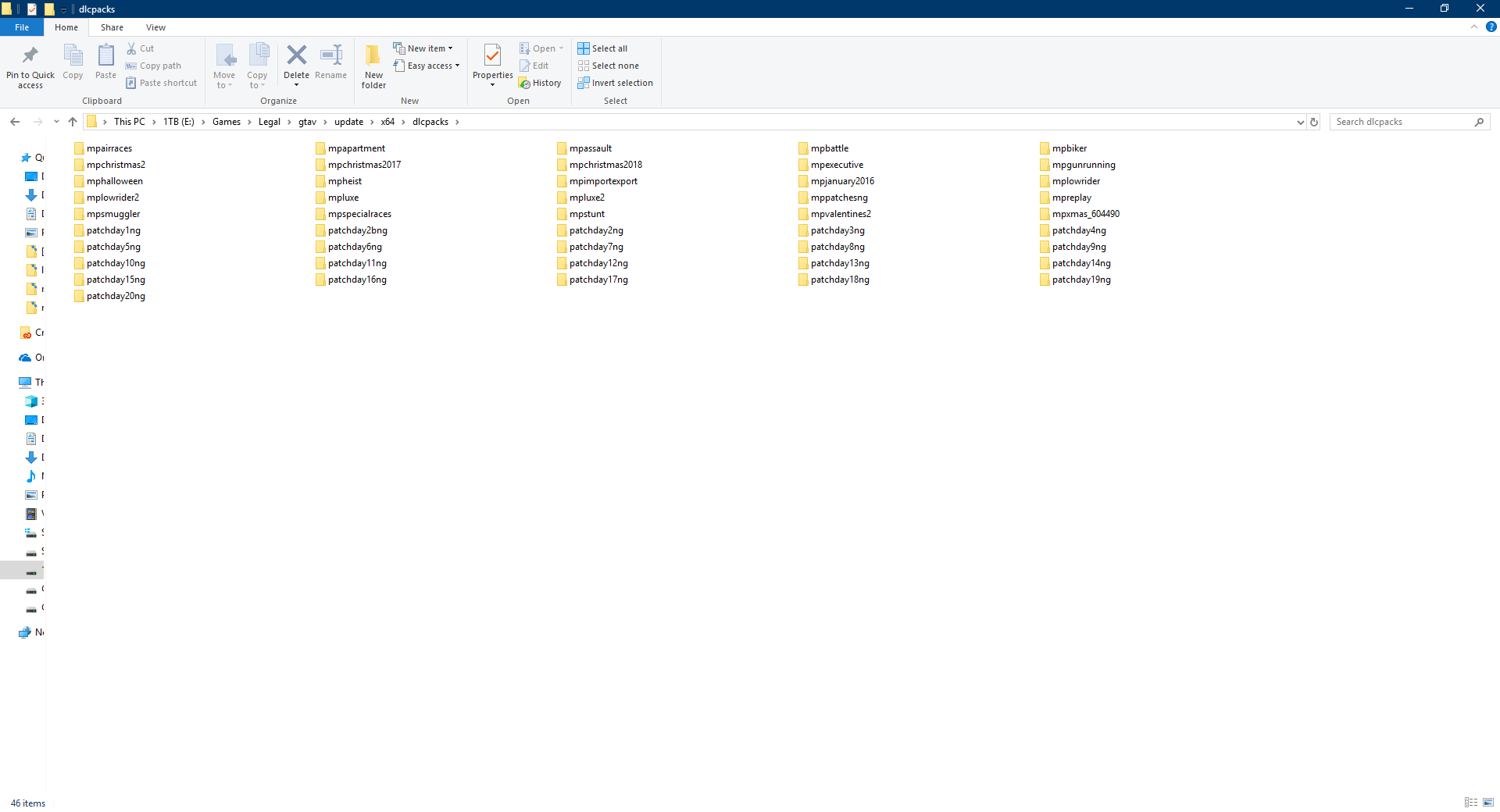The width and height of the screenshot is (1500, 812).
Task: Open Network in navigation pane
Action: [x=32, y=632]
